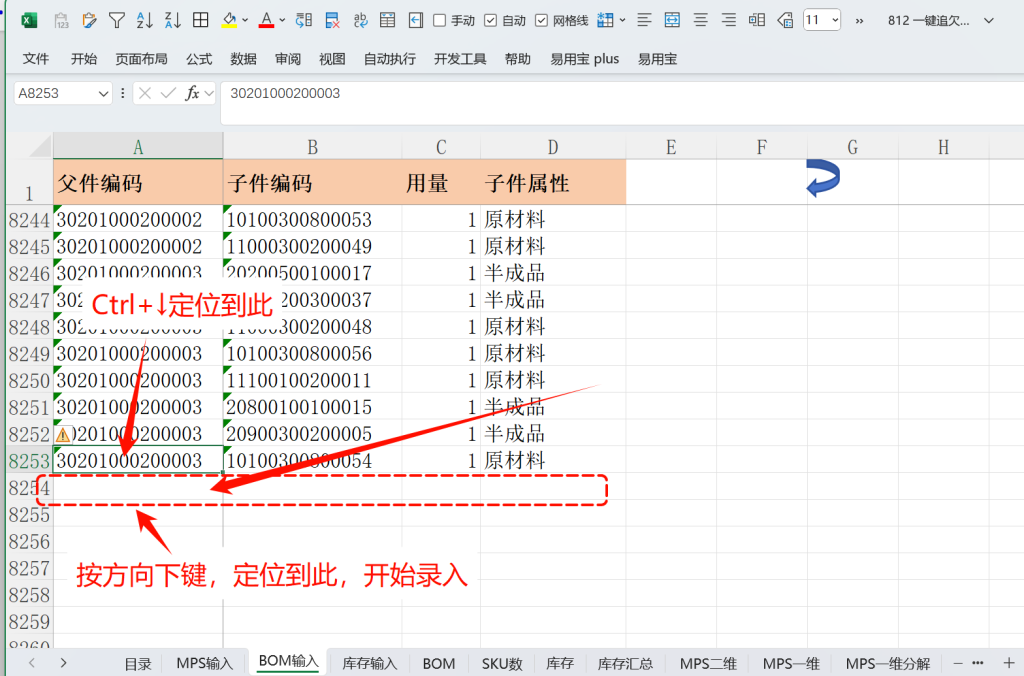This screenshot has height=676, width=1024.
Task: Switch to the MPS二维 sheet tab
Action: [x=708, y=664]
